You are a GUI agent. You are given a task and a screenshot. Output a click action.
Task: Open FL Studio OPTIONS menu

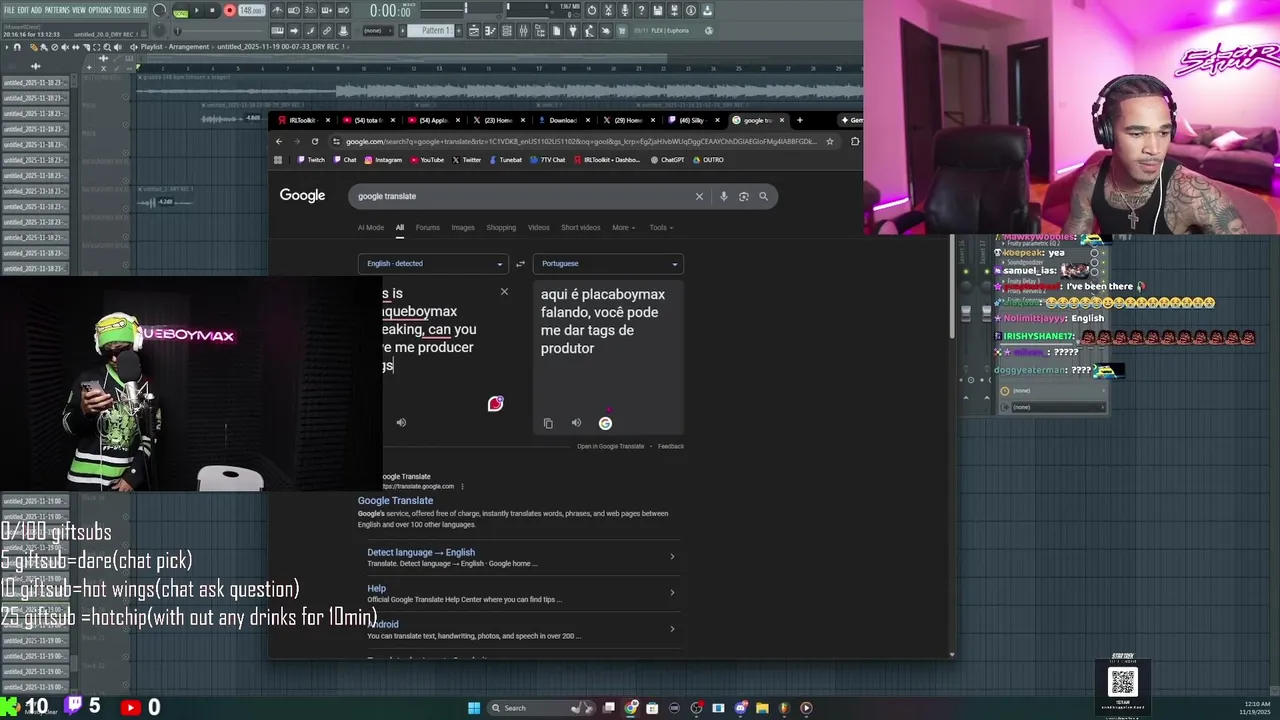click(x=100, y=10)
